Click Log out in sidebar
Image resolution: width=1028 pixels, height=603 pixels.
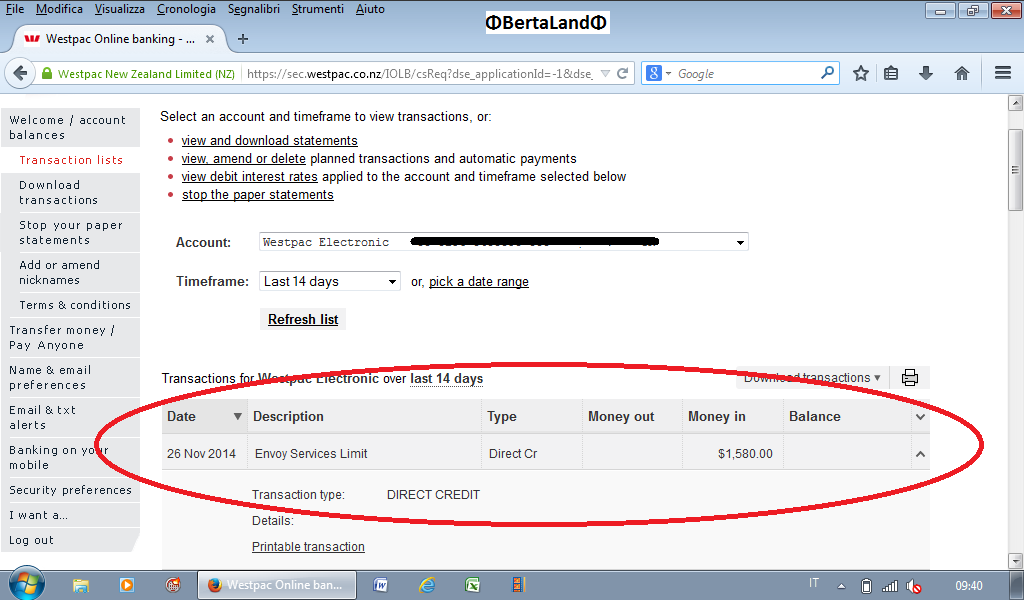tap(71, 540)
